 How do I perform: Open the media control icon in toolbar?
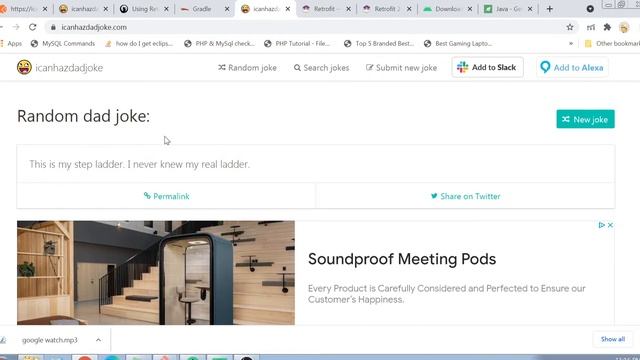coord(591,27)
